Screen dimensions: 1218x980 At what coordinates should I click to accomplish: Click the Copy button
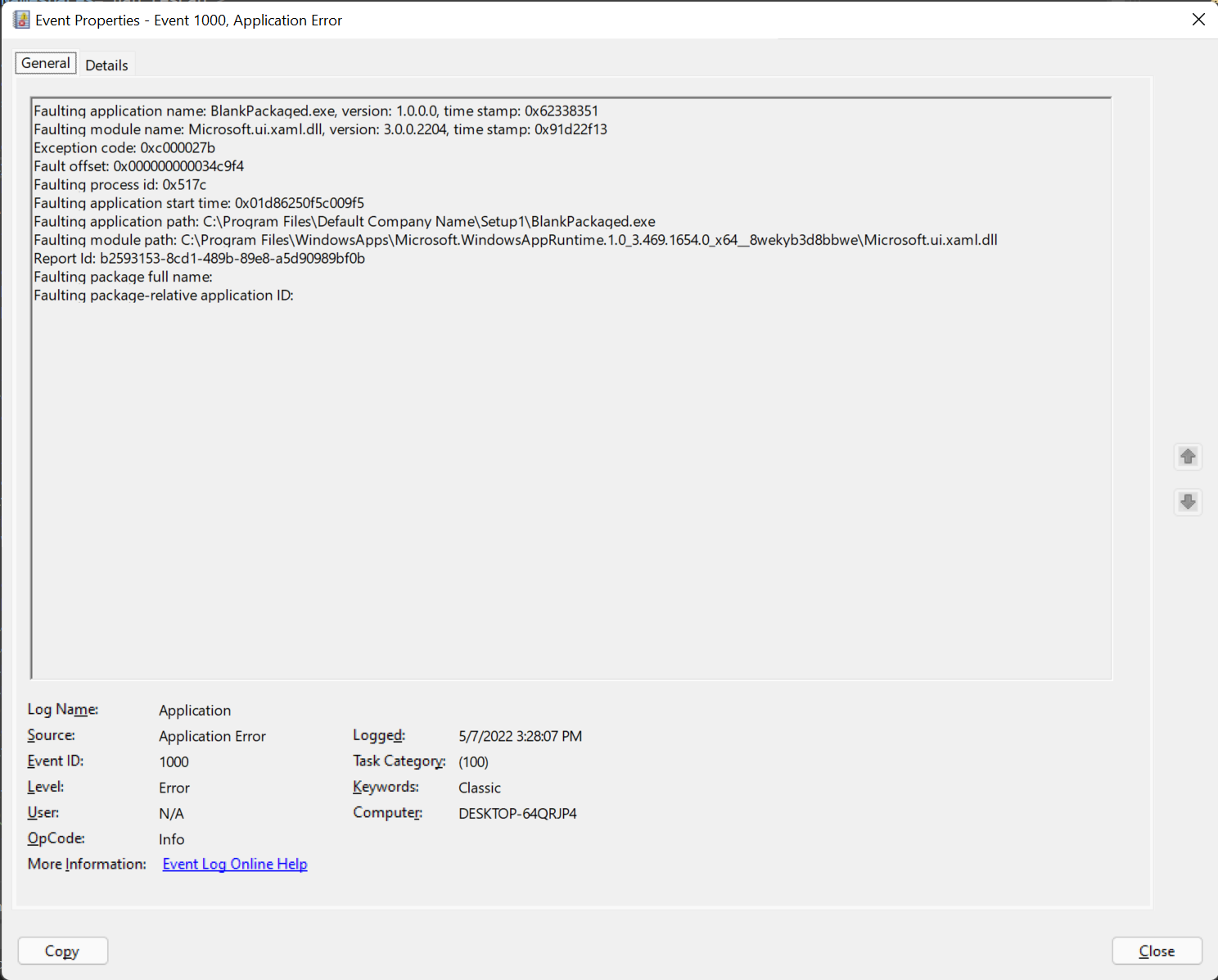point(62,951)
